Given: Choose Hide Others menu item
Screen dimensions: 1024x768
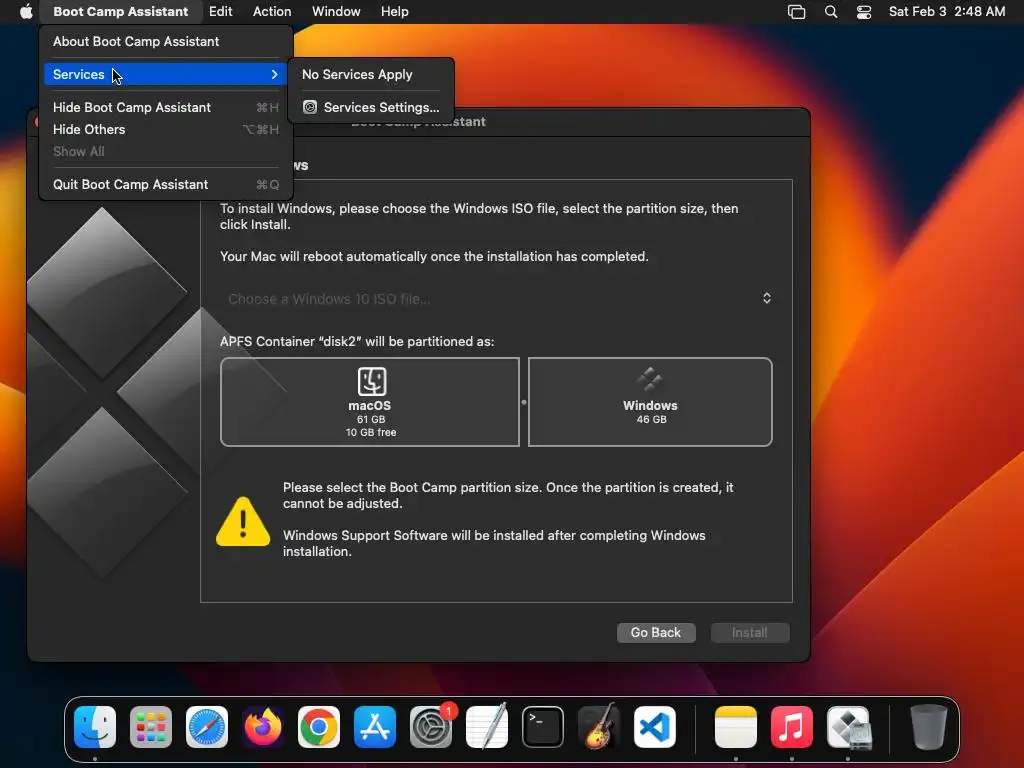Looking at the screenshot, I should point(166,129).
